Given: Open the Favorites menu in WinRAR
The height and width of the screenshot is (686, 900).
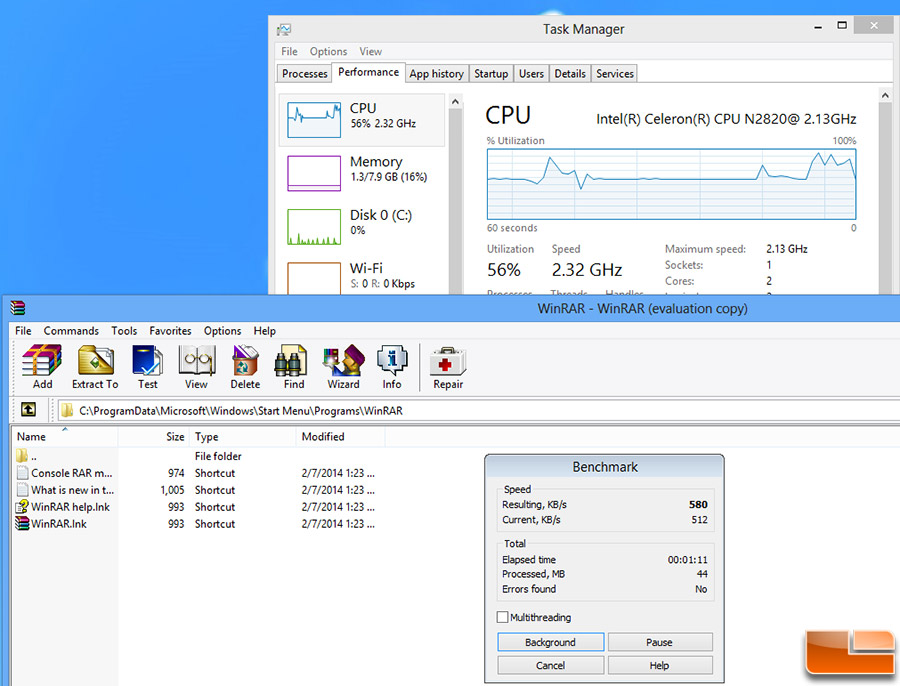Looking at the screenshot, I should 170,331.
